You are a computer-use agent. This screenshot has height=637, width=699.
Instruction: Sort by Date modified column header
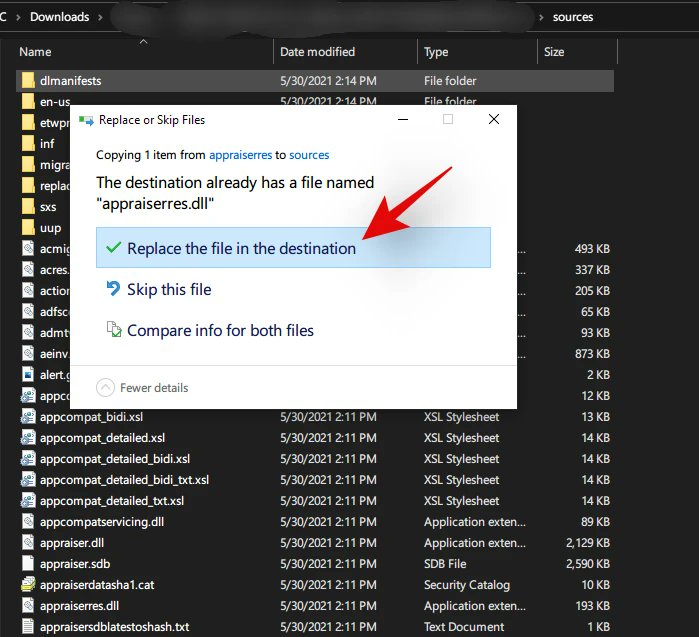coord(317,52)
